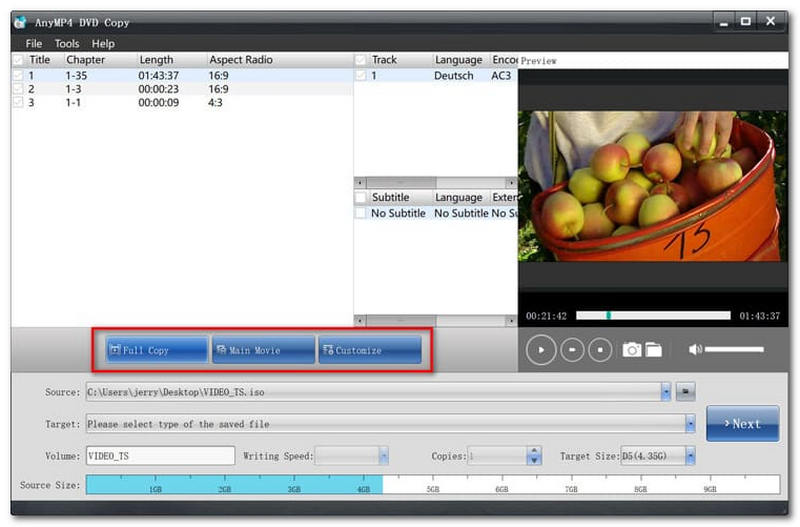
Task: Click the round pause button in the preview controls
Action: (x=570, y=350)
